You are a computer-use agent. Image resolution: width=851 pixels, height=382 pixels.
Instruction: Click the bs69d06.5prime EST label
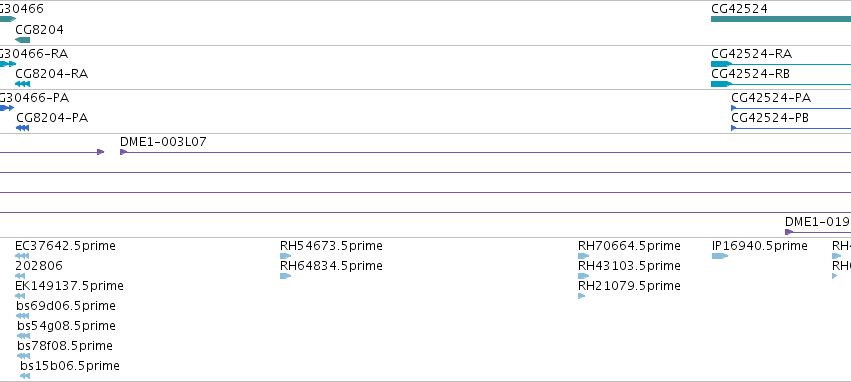point(66,306)
